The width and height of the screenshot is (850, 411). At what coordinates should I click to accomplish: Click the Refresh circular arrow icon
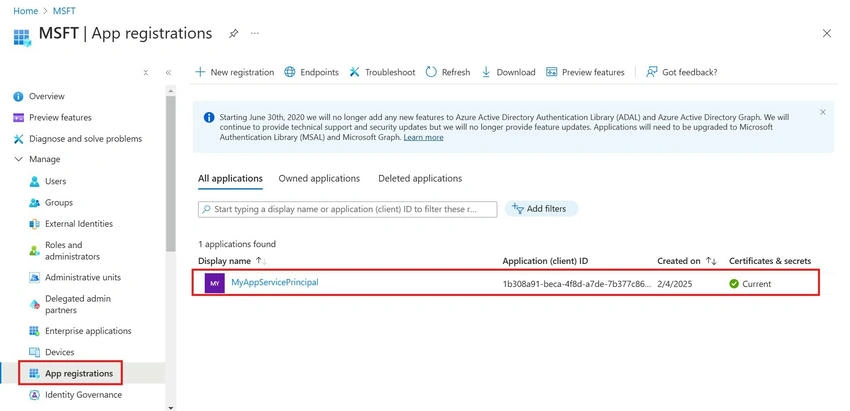(x=431, y=72)
